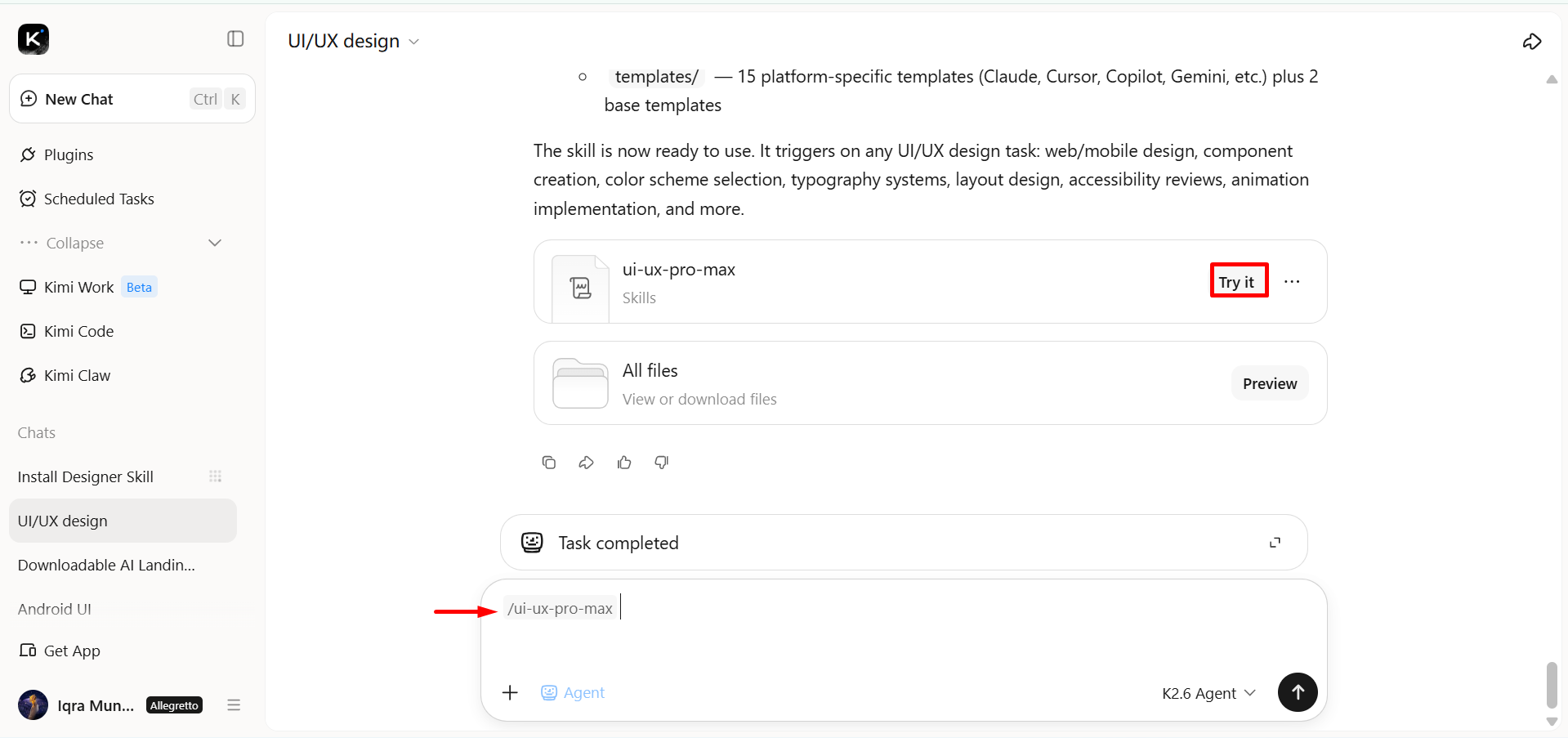This screenshot has height=738, width=1568.
Task: Click the scroll up arrow
Action: (1552, 79)
